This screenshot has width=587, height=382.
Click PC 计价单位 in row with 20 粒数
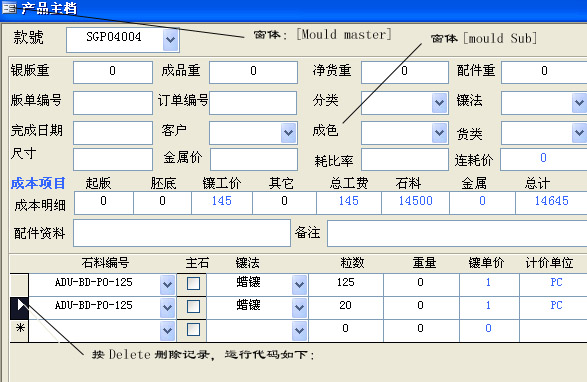tap(556, 306)
